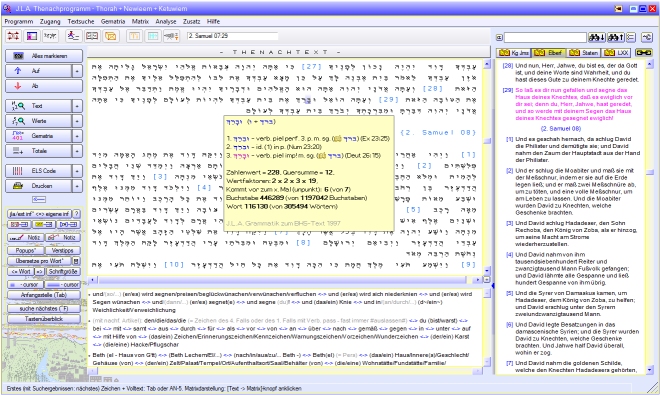Click the Hebrew letters toolbar icon

click(x=50, y=36)
